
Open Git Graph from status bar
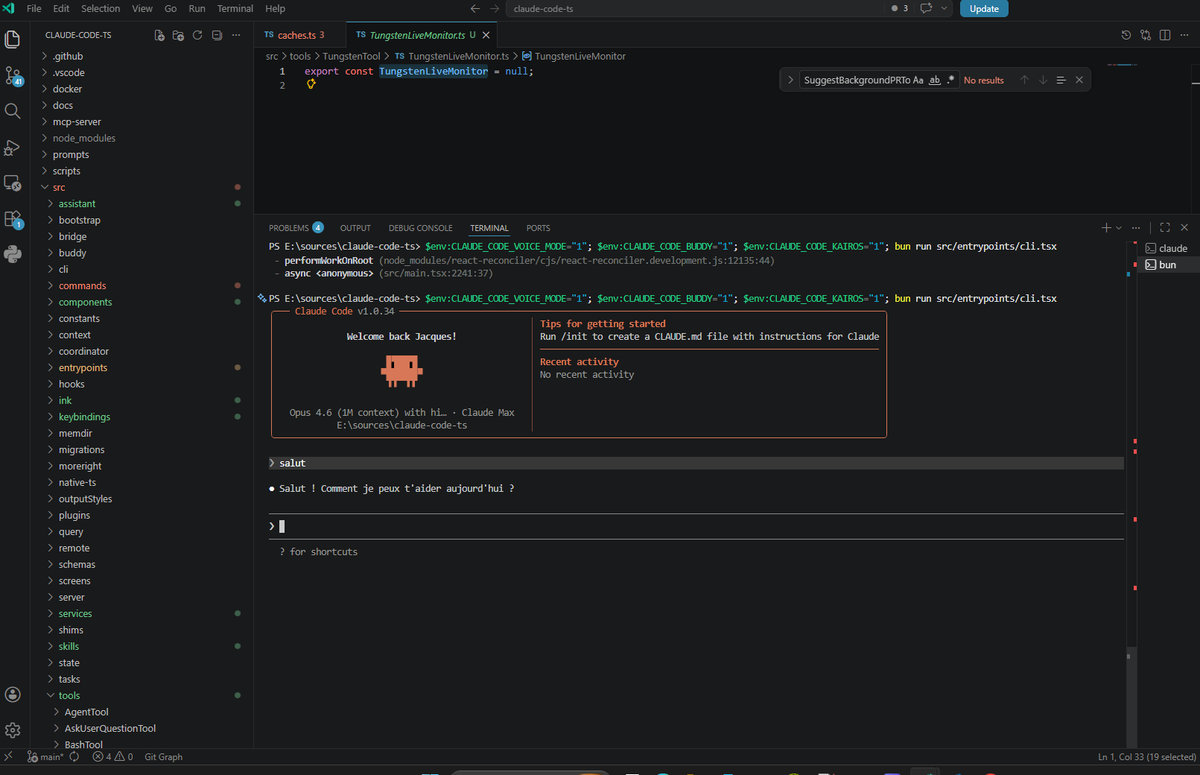(x=164, y=757)
